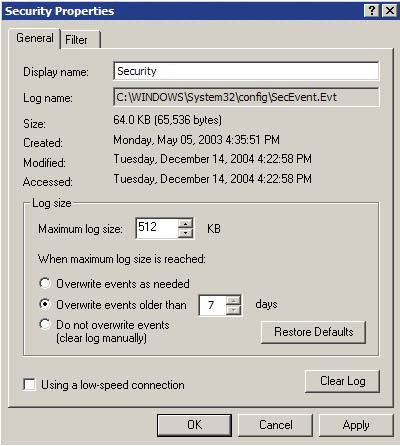Screen dimensions: 400x446
Task: Click the Maximum log size value field
Action: pyautogui.click(x=157, y=228)
